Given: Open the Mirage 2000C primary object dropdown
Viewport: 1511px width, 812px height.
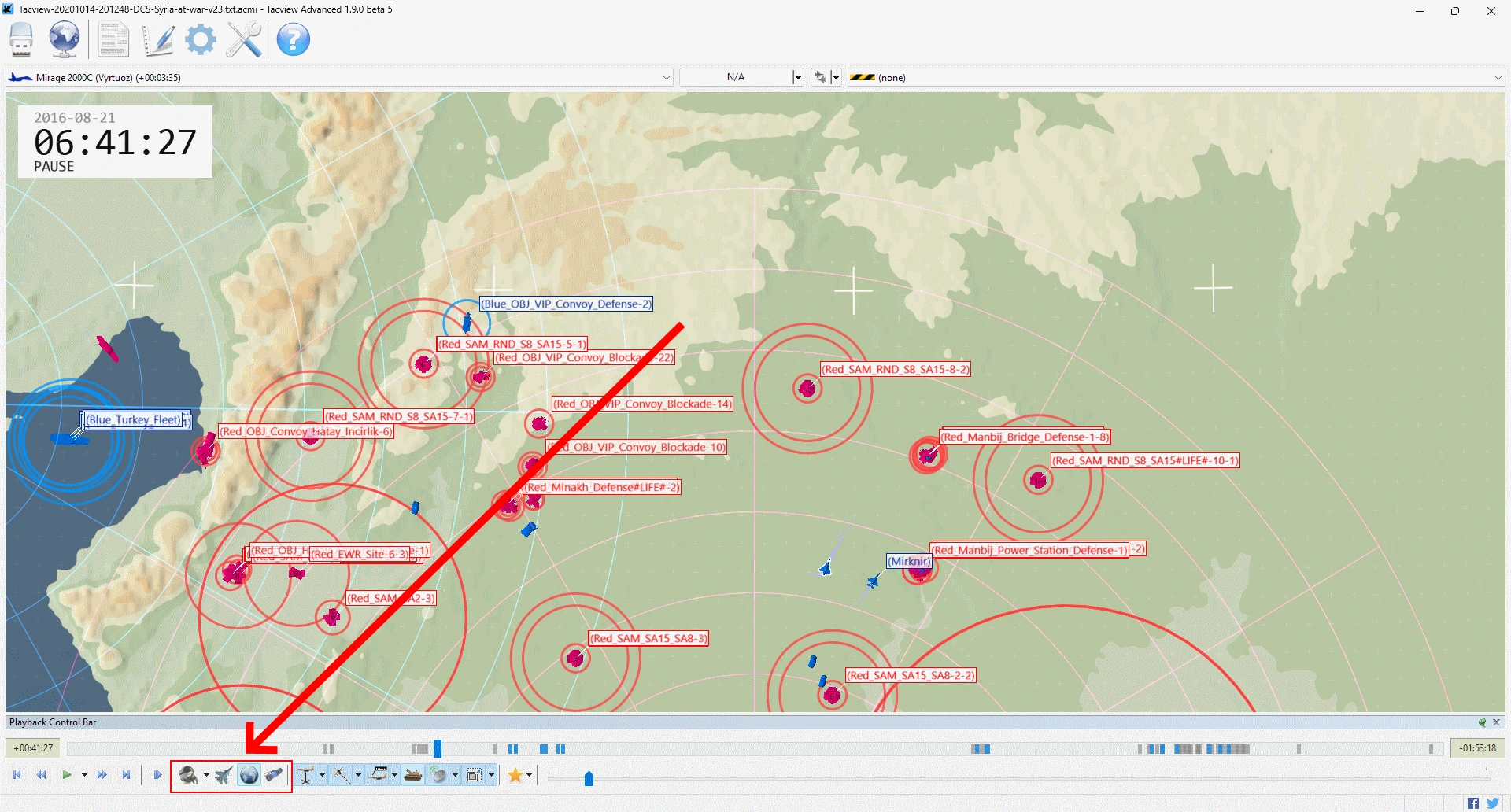Looking at the screenshot, I should pos(339,77).
